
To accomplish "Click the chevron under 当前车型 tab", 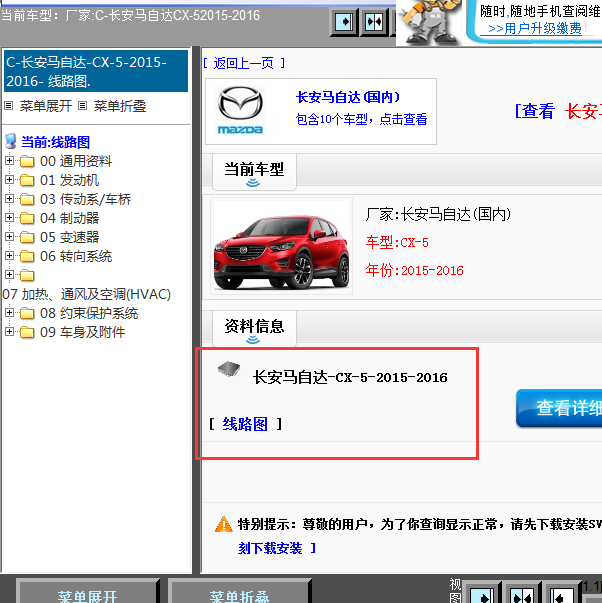I will 253,183.
